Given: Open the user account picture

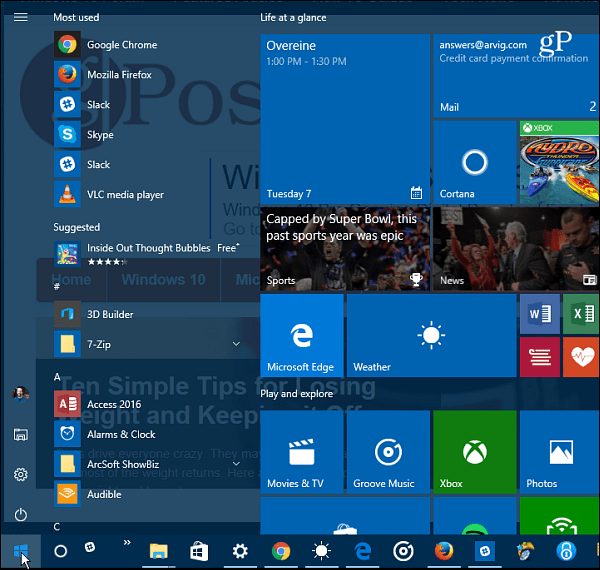Looking at the screenshot, I should coord(21,394).
